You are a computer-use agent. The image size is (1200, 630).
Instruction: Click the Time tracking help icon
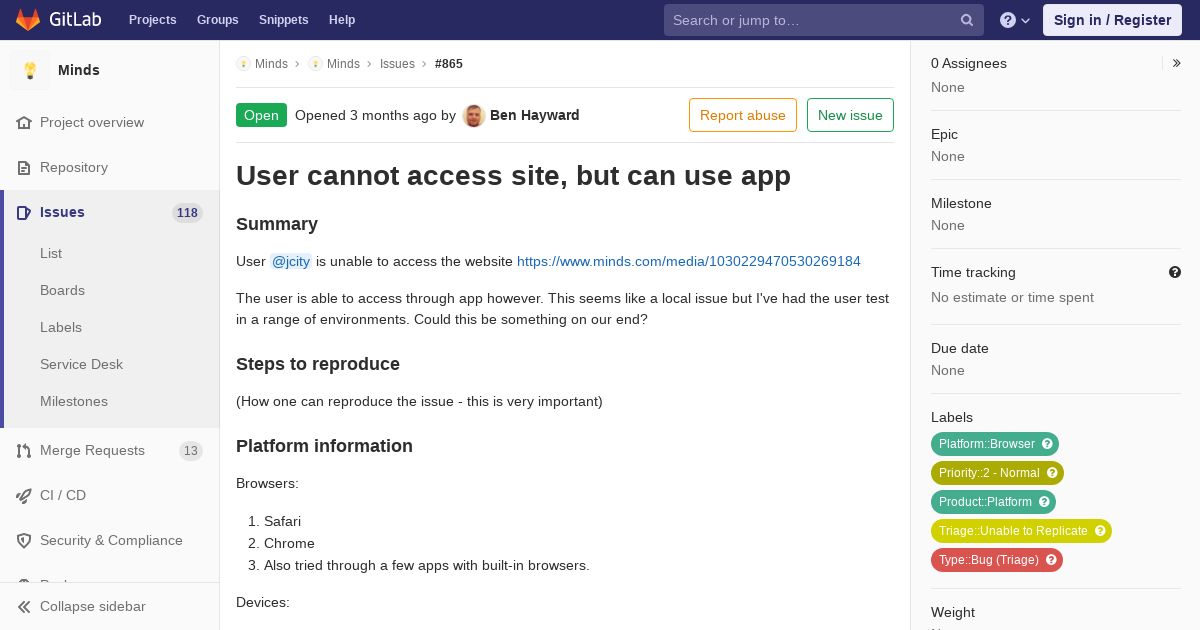click(x=1175, y=272)
